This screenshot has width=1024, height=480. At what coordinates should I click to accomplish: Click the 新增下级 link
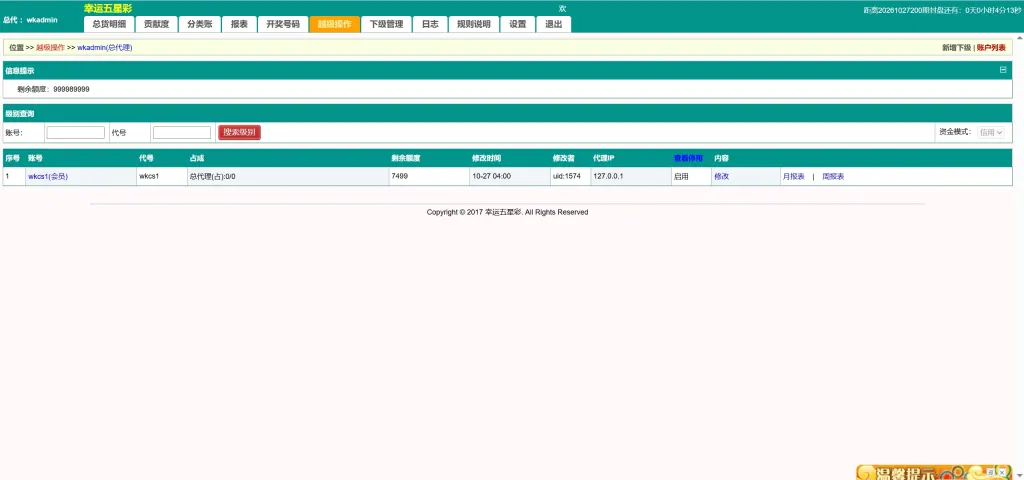click(x=956, y=48)
